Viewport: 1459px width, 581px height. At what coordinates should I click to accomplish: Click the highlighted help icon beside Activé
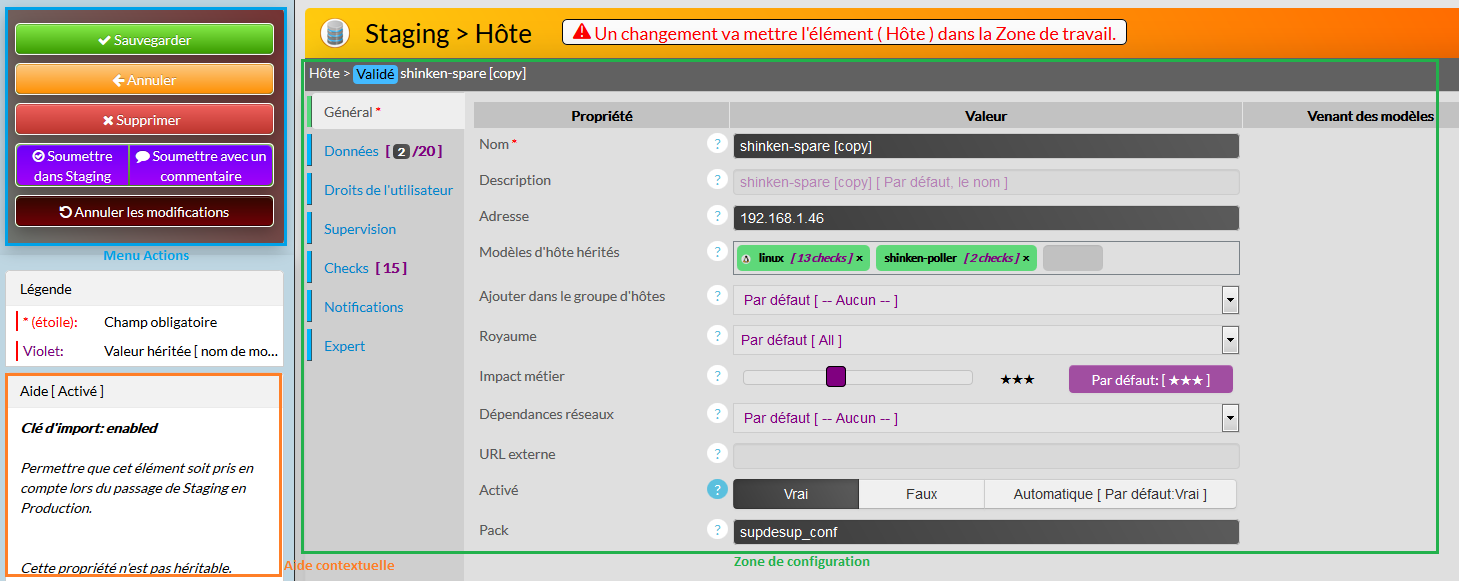click(x=716, y=490)
